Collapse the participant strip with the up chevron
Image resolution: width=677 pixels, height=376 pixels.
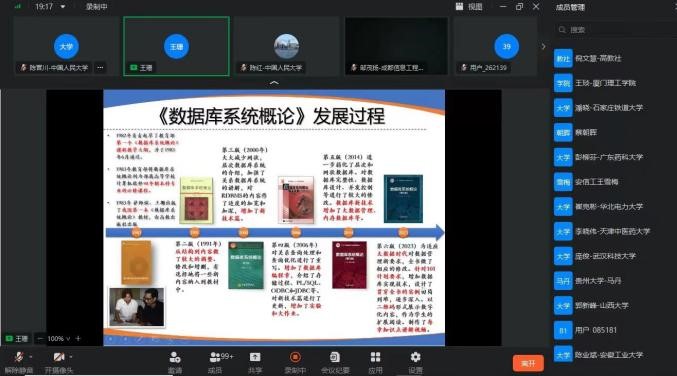[x=274, y=82]
